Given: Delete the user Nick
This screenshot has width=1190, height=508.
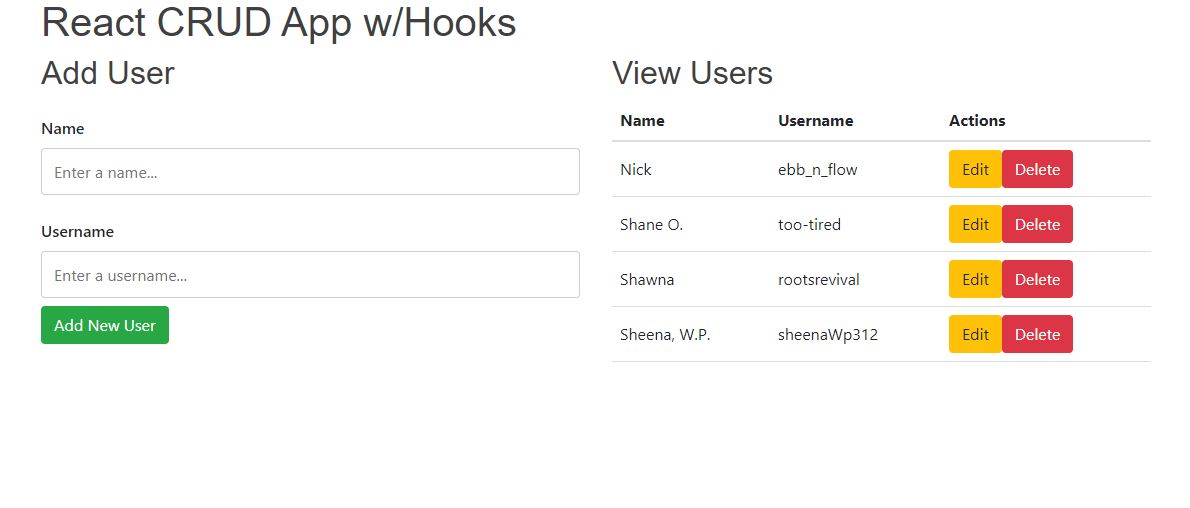Looking at the screenshot, I should tap(1037, 170).
